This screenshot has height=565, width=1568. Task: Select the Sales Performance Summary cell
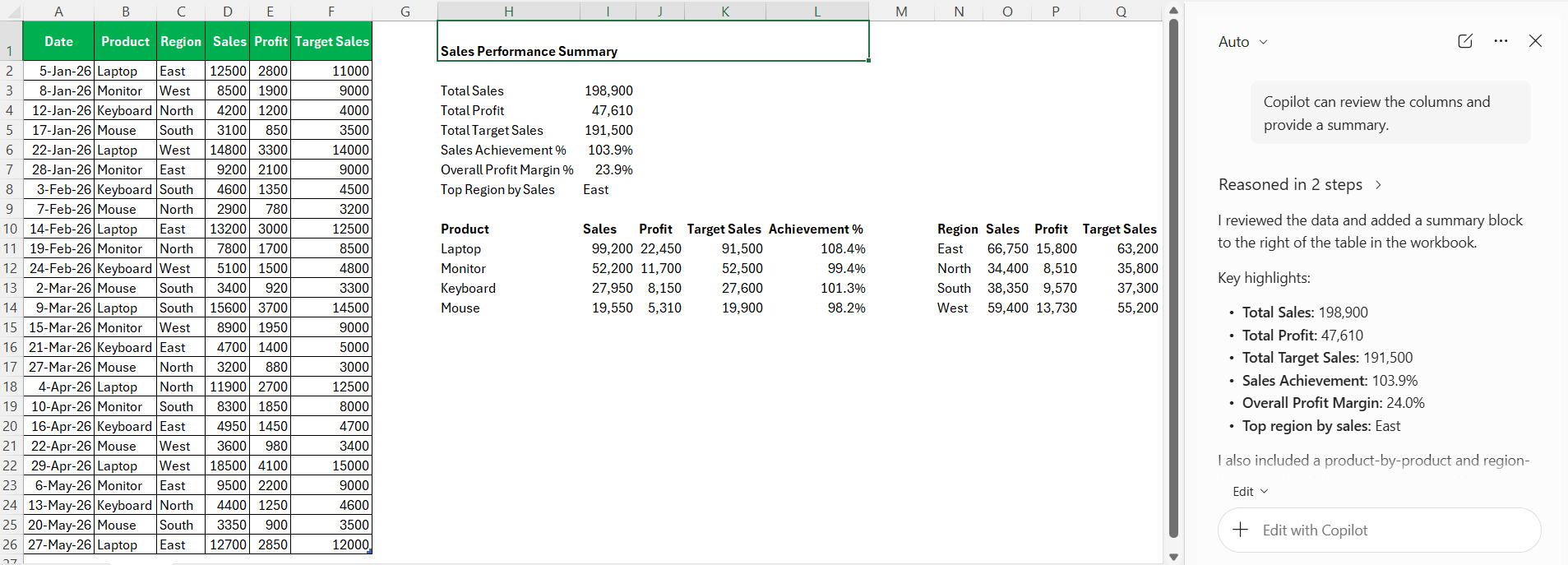point(653,41)
